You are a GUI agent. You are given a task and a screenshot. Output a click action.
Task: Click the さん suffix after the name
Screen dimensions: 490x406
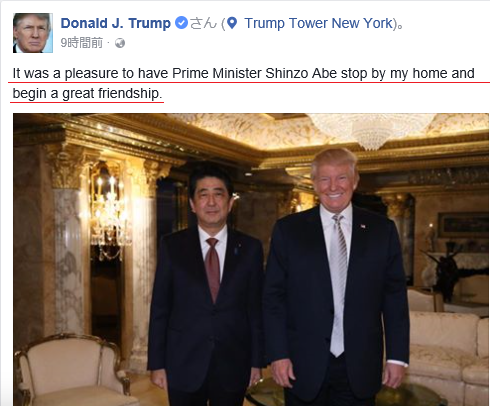coord(203,23)
